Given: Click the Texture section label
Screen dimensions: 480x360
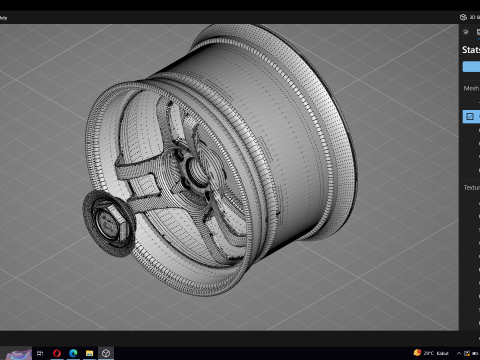Looking at the screenshot, I should point(472,188).
